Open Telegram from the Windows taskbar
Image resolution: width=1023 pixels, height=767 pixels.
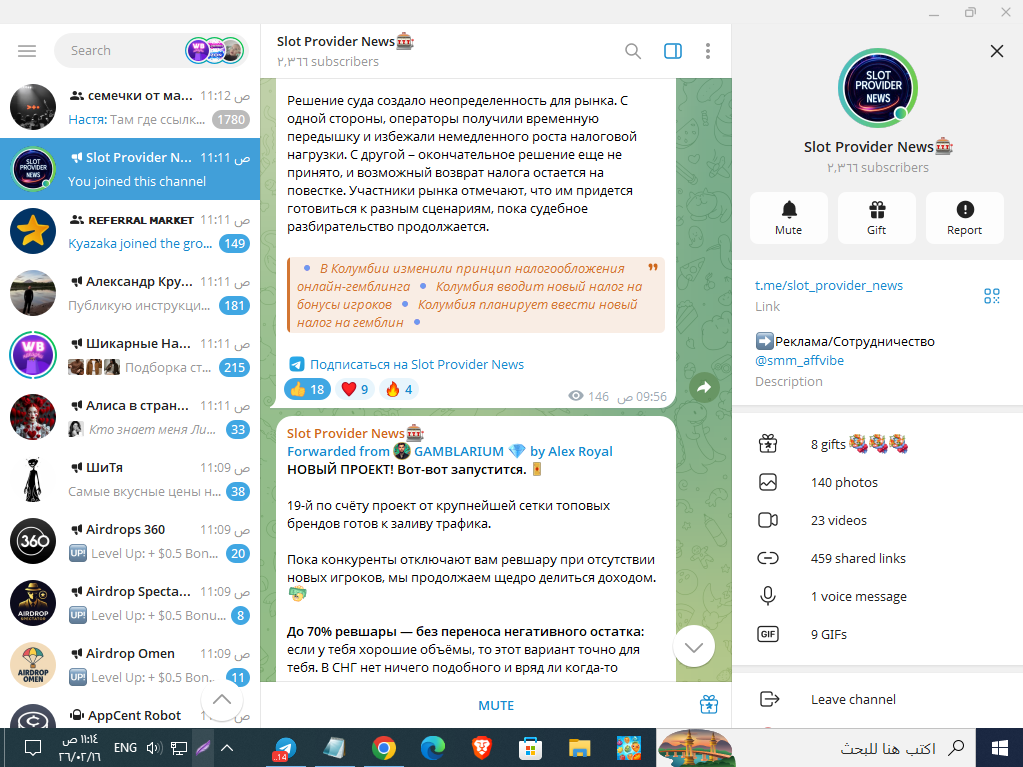[x=284, y=748]
